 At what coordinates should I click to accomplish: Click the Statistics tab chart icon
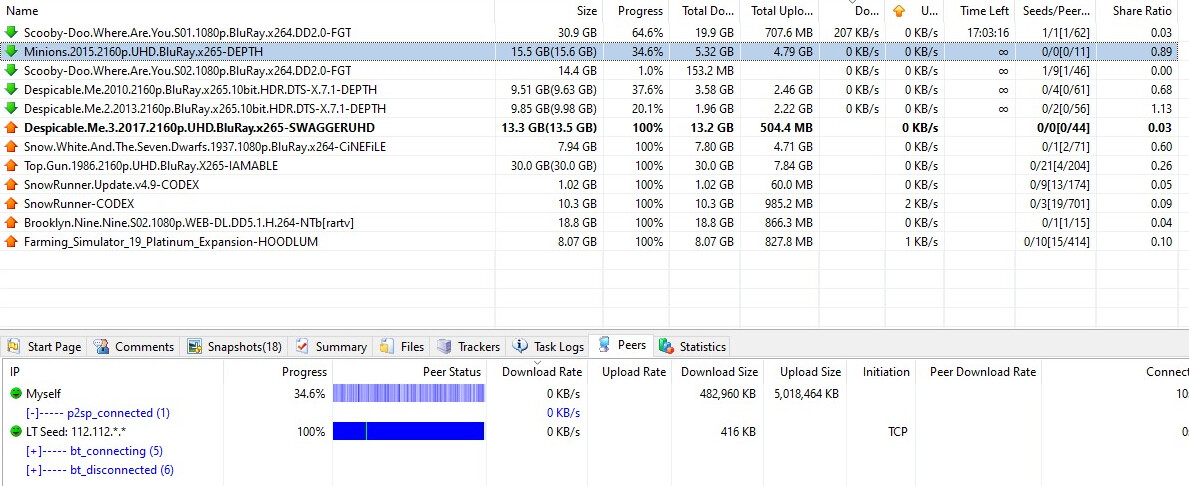tap(666, 347)
